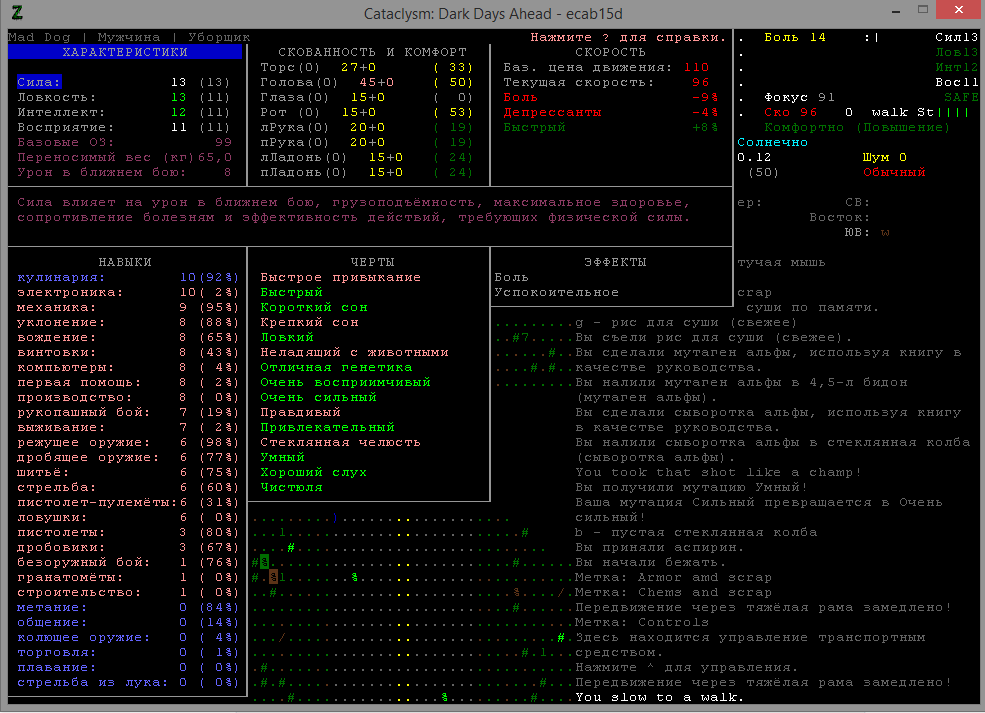Image resolution: width=985 pixels, height=713 pixels.
Task: Minimize the Cataclysm window
Action: point(896,12)
